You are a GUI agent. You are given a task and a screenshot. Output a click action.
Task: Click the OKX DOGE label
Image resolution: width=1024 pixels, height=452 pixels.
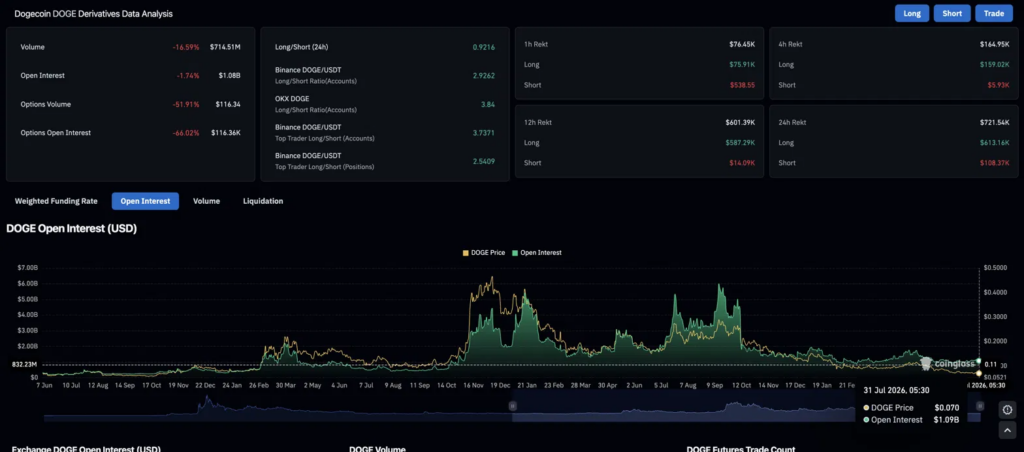(x=293, y=99)
